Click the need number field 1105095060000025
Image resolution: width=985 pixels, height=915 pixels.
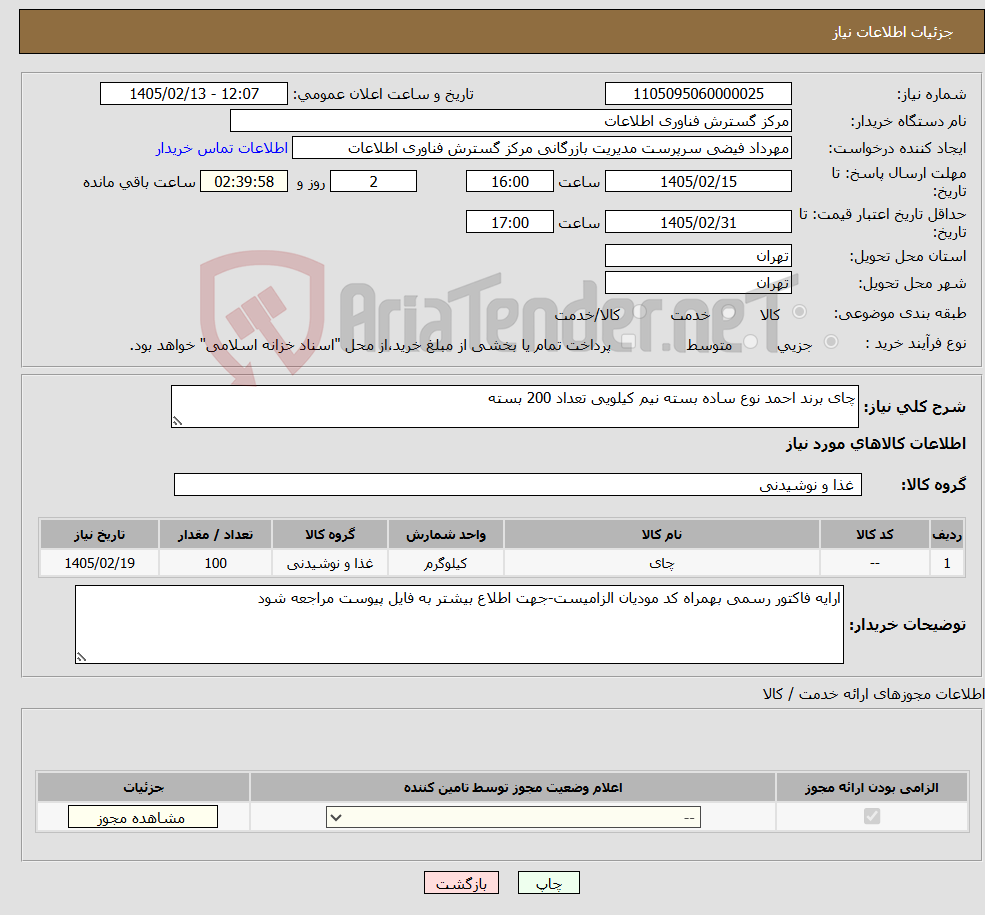pyautogui.click(x=698, y=94)
